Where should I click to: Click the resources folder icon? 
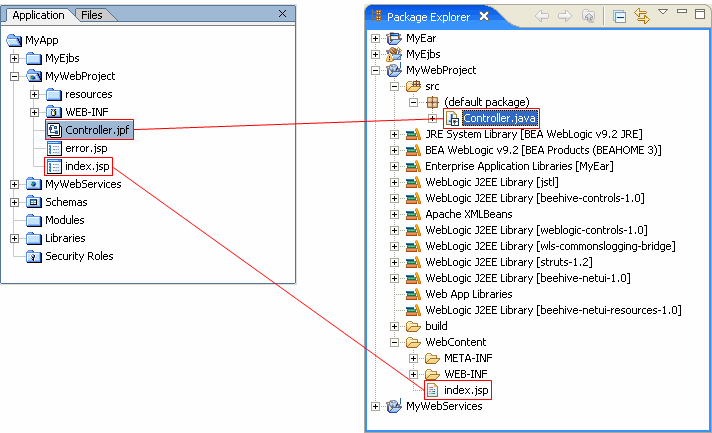(54, 94)
